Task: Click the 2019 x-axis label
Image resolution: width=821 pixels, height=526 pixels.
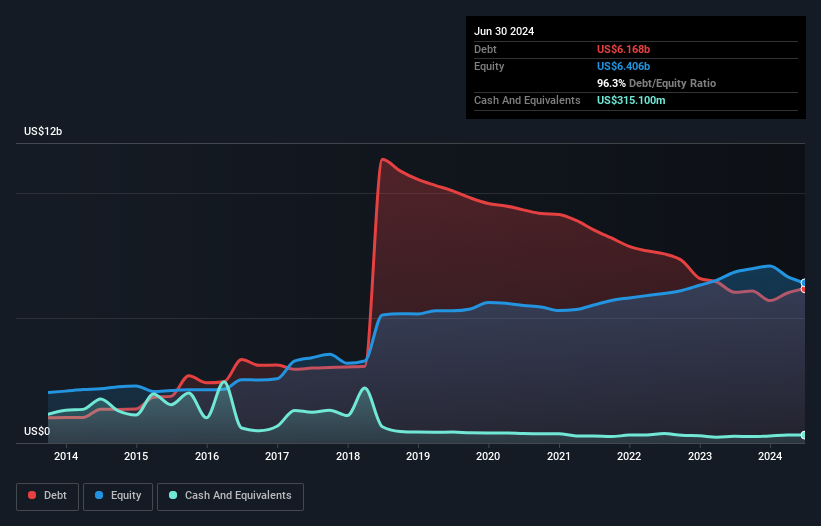Action: (x=418, y=456)
